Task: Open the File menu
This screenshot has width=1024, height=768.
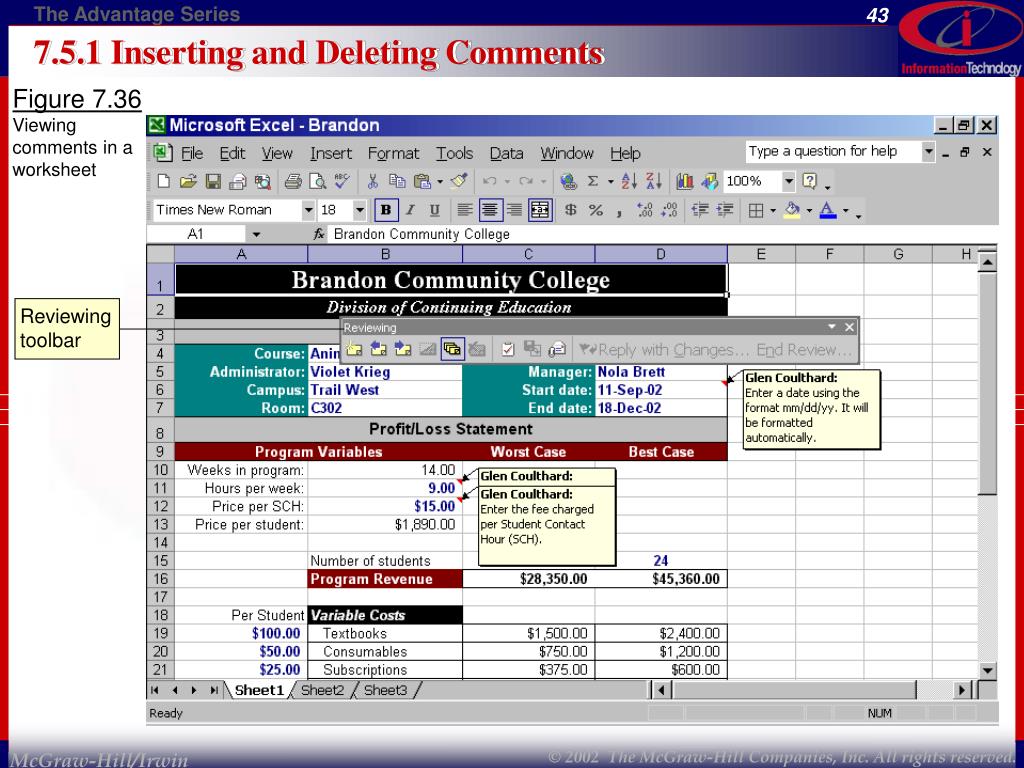Action: 191,153
